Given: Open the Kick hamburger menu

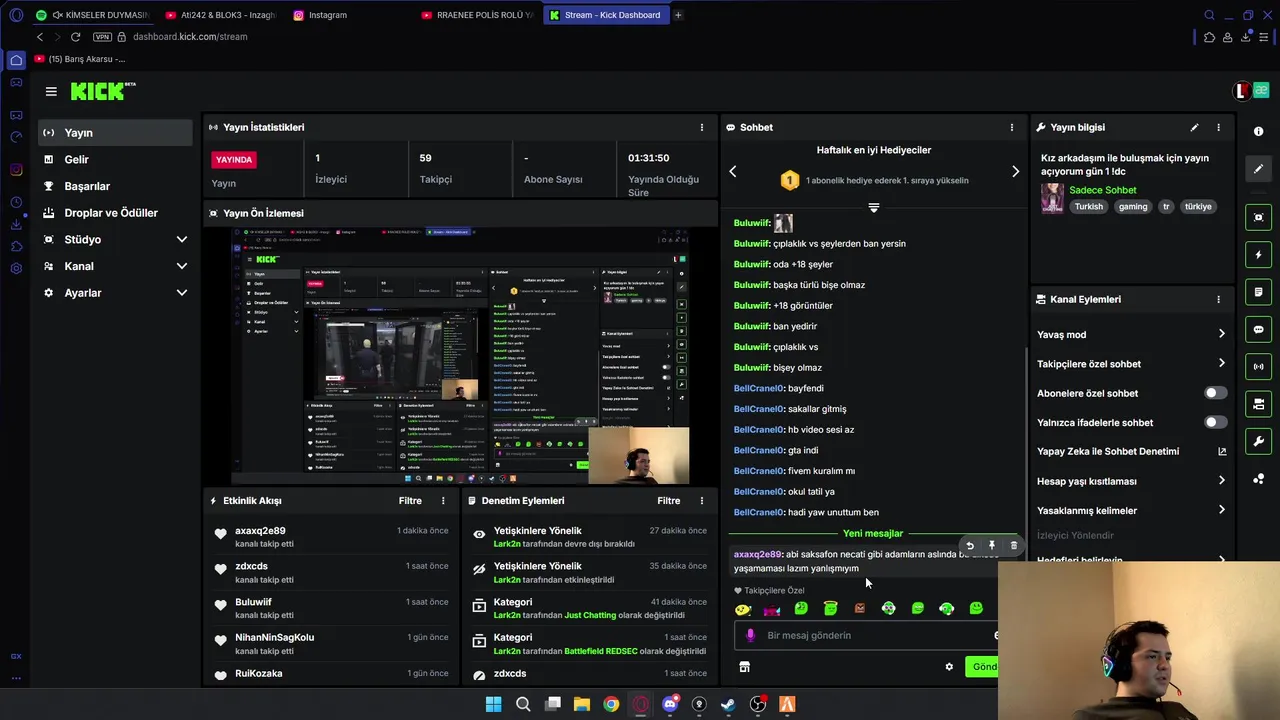Looking at the screenshot, I should pyautogui.click(x=51, y=91).
